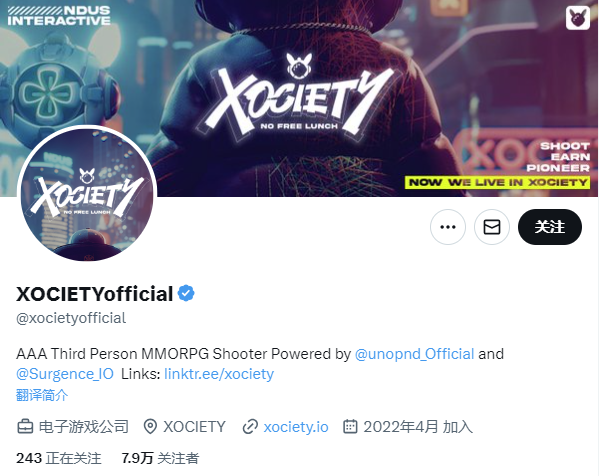Image resolution: width=599 pixels, height=476 pixels.
Task: Click 翻译简介 to translate bio
Action: pos(42,395)
